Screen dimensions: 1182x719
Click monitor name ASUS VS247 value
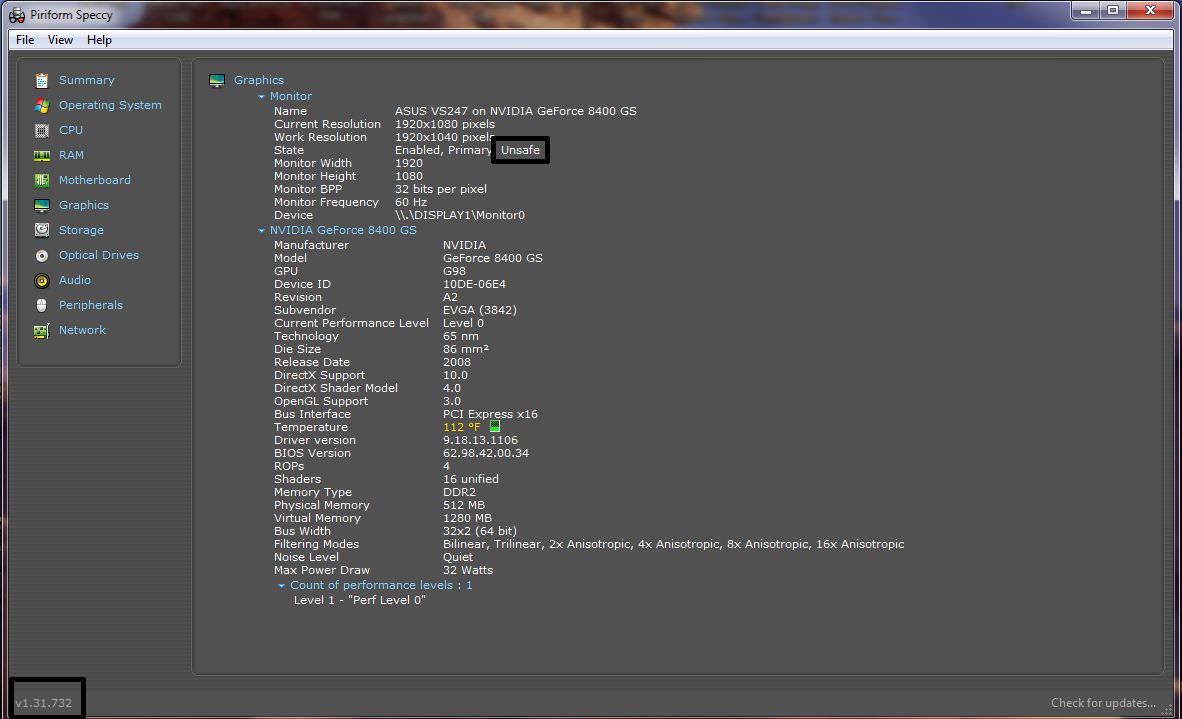point(516,111)
